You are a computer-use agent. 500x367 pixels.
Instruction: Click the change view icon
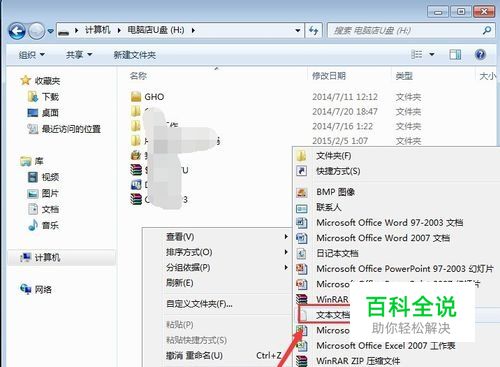pos(417,54)
